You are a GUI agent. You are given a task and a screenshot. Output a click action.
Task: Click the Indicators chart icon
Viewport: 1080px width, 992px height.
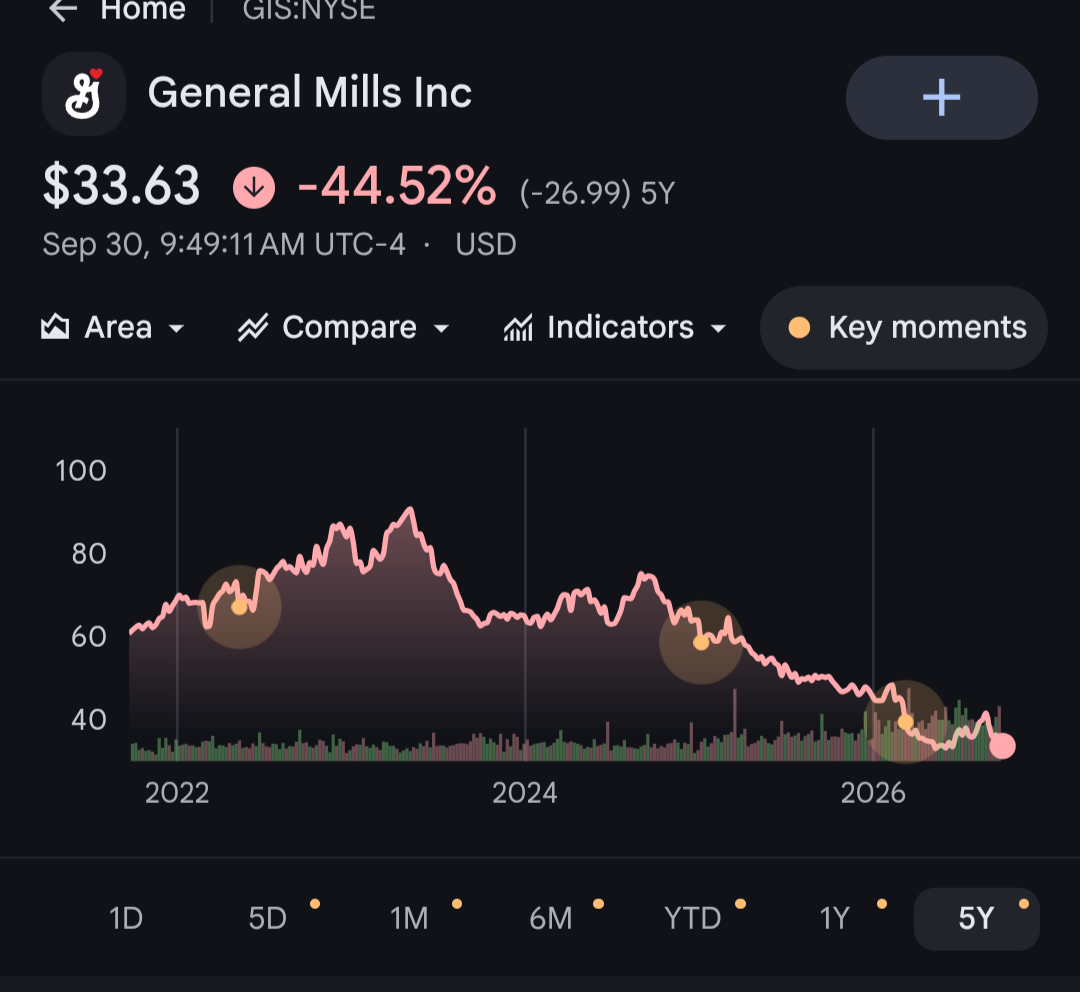pyautogui.click(x=518, y=328)
